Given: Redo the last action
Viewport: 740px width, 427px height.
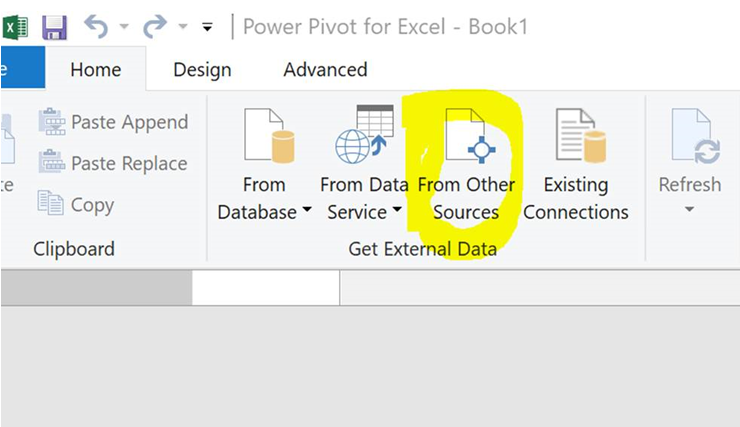Looking at the screenshot, I should coord(155,26).
